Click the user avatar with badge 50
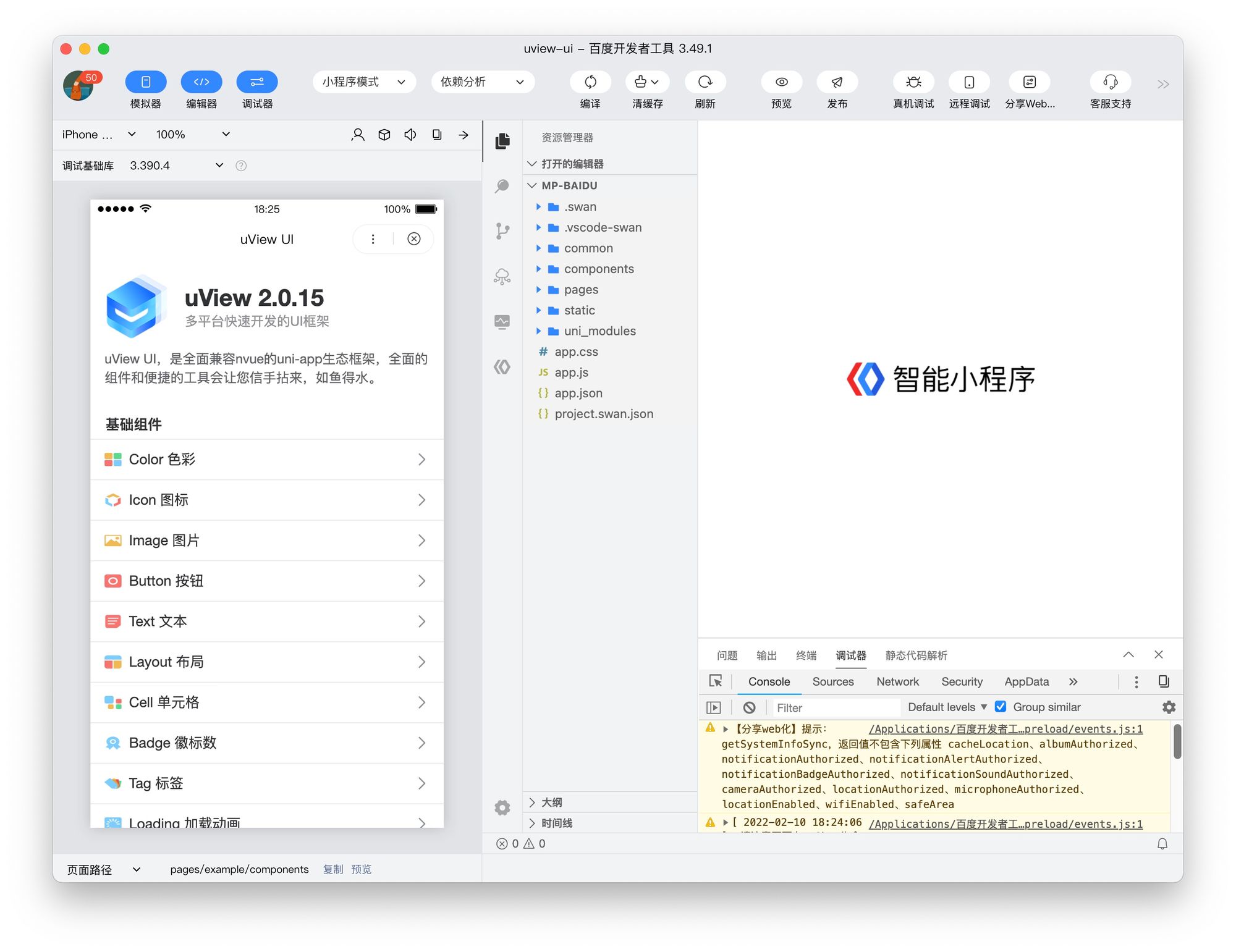The width and height of the screenshot is (1236, 952). [x=78, y=85]
